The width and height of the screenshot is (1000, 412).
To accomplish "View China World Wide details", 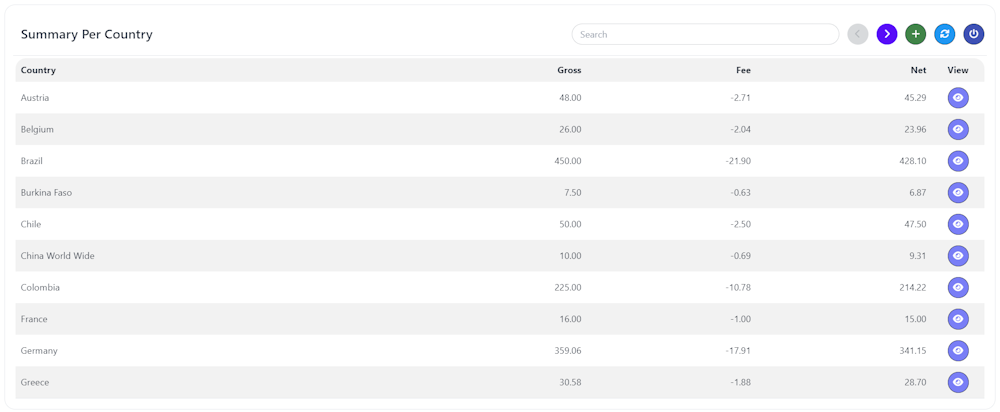I will (x=958, y=256).
